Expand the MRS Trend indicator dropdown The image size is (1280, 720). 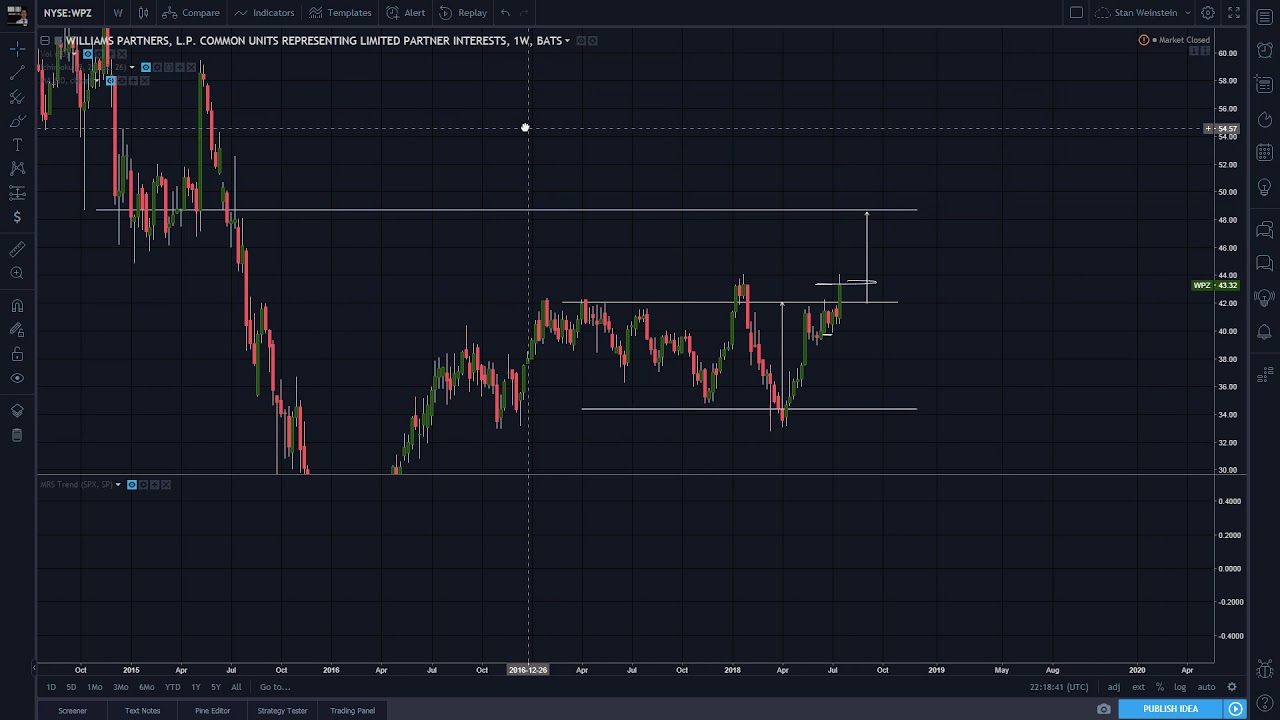pos(118,485)
